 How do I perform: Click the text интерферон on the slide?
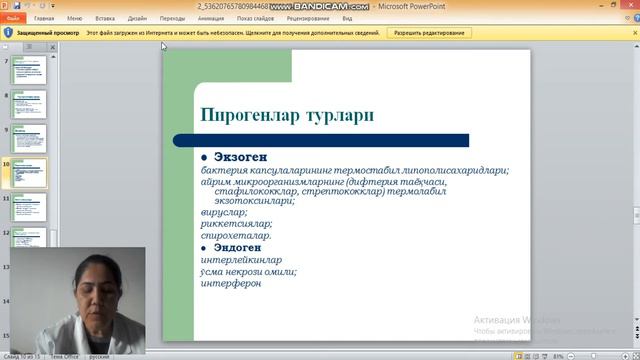tap(231, 283)
